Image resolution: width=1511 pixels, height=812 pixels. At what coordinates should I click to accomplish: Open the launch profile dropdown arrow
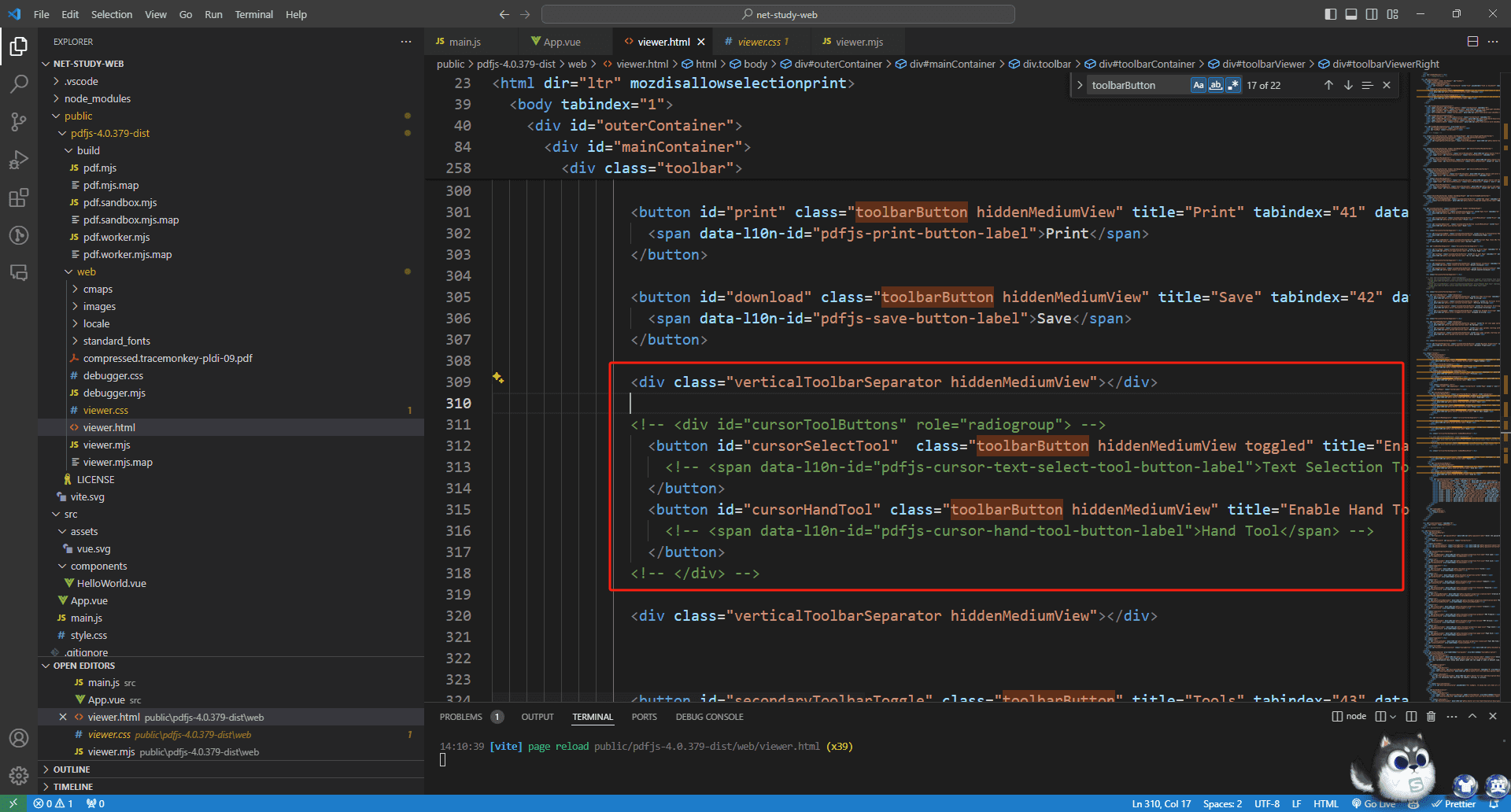[x=1393, y=716]
